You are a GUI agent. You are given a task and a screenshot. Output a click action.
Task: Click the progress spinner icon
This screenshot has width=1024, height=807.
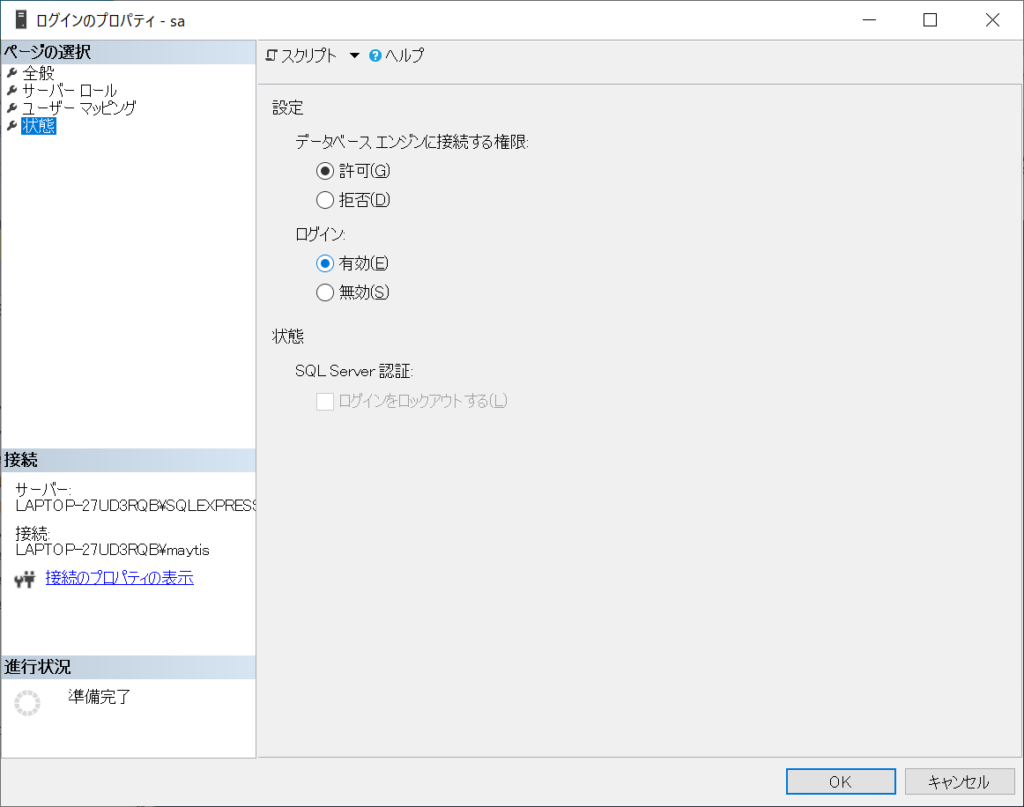27,703
